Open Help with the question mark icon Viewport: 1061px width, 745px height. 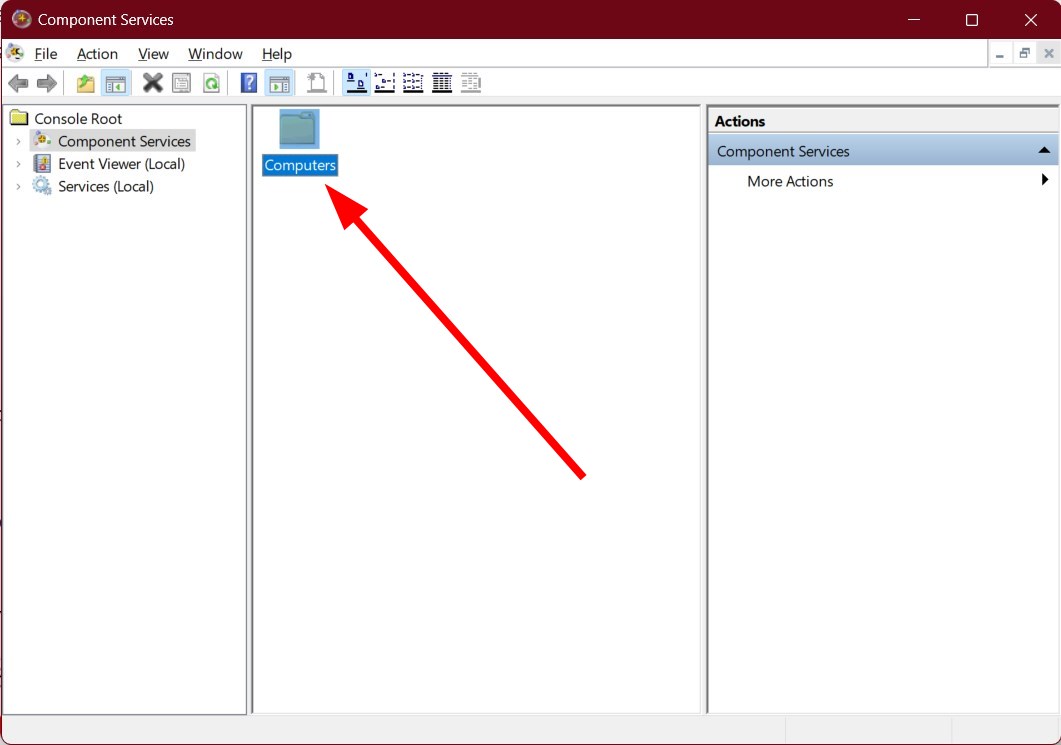pos(249,83)
